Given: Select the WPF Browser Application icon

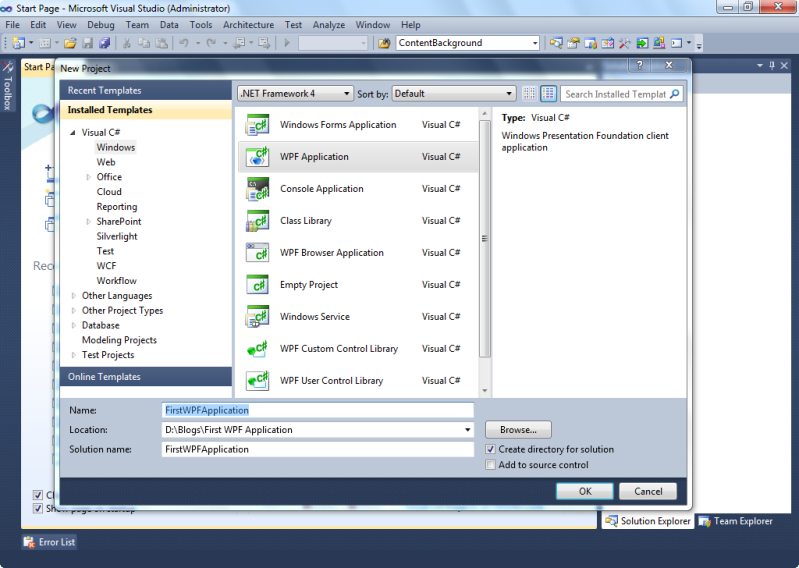Looking at the screenshot, I should [258, 253].
